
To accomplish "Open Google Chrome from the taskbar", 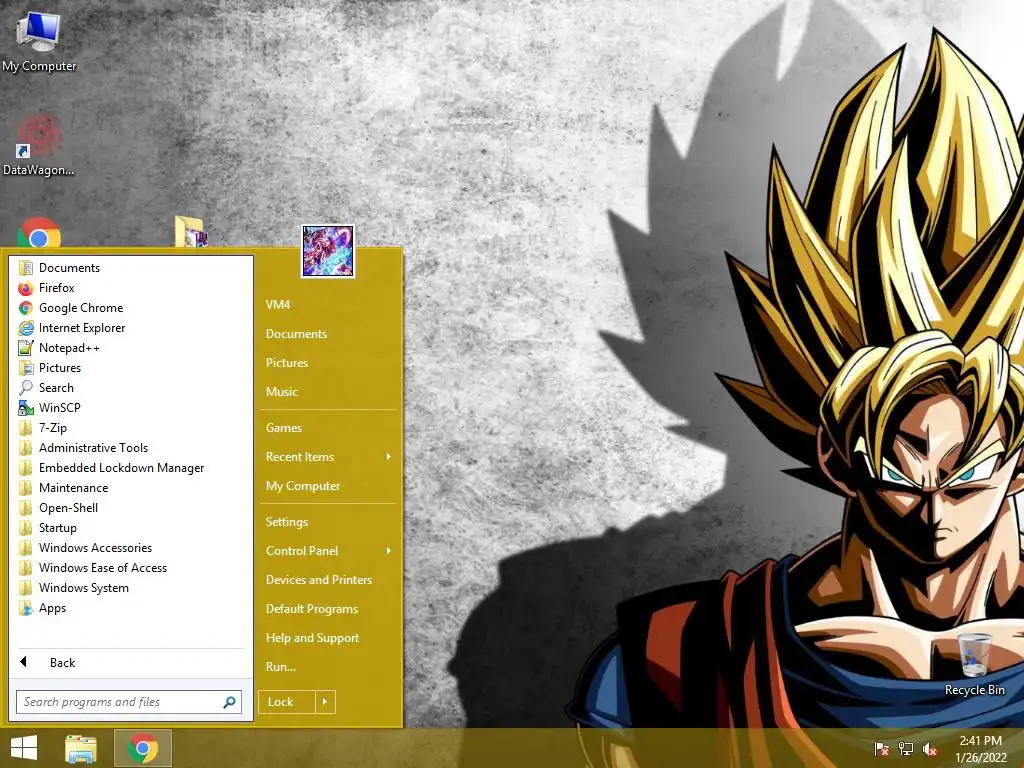I will coord(143,748).
